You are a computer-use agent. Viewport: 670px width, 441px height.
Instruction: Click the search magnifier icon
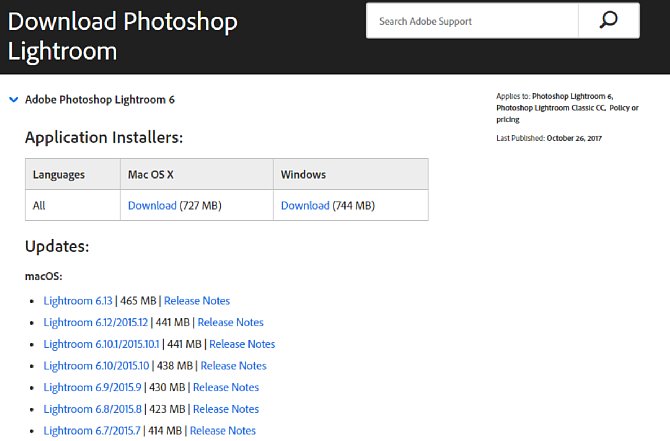(608, 21)
